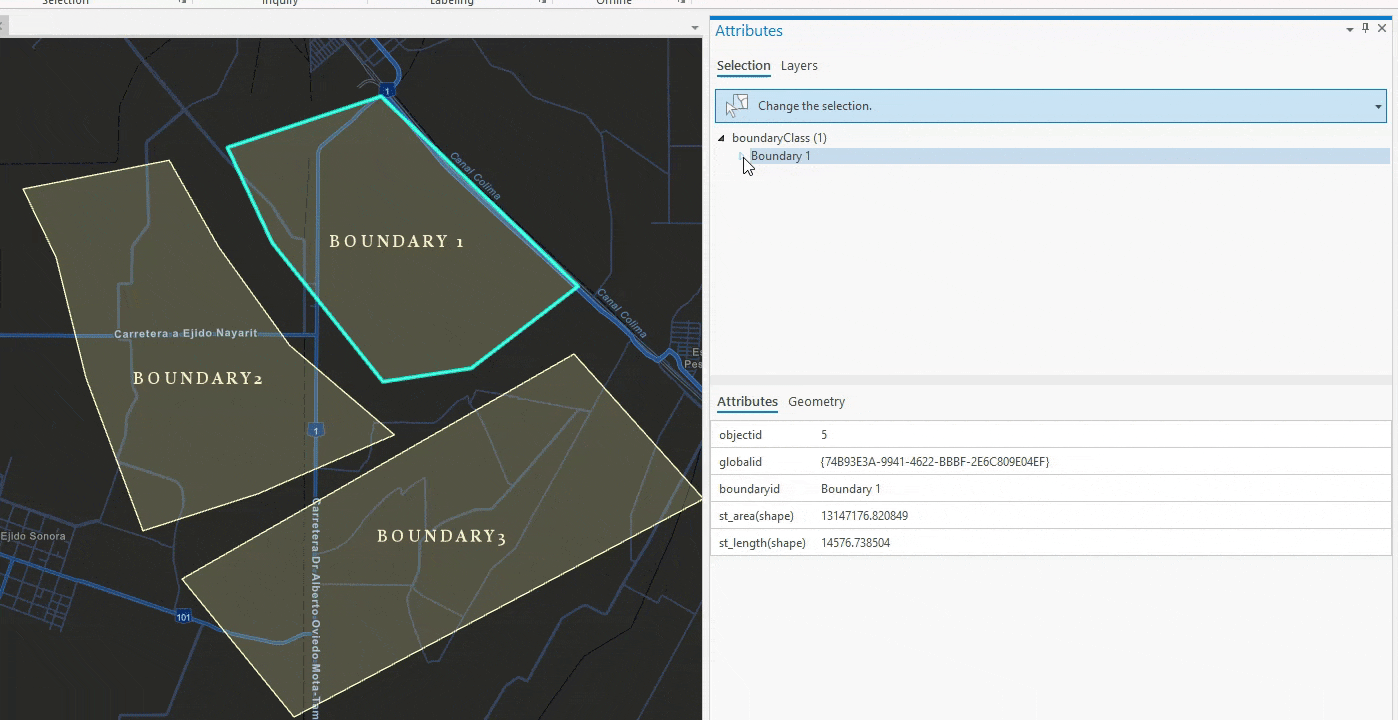This screenshot has height=720, width=1398.
Task: Click the route 1 marker atop Boundary 1
Action: pyautogui.click(x=387, y=91)
